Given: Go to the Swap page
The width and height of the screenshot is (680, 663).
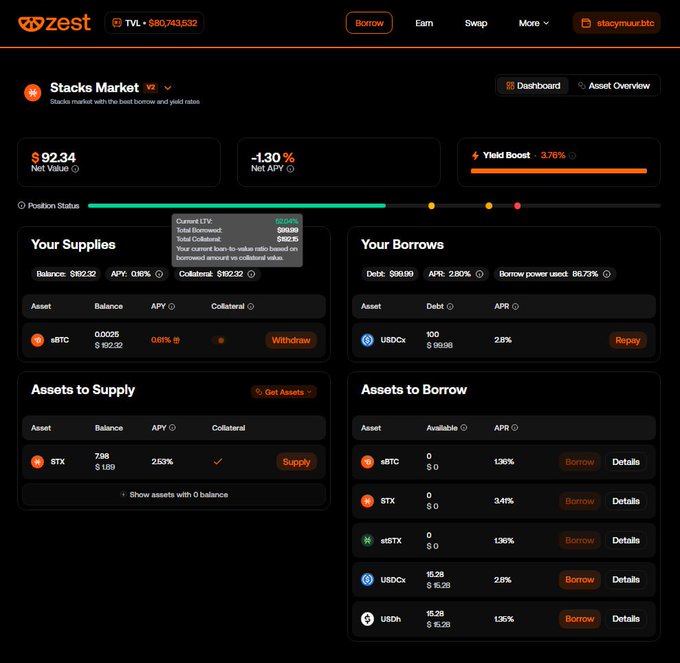Looking at the screenshot, I should click(476, 23).
